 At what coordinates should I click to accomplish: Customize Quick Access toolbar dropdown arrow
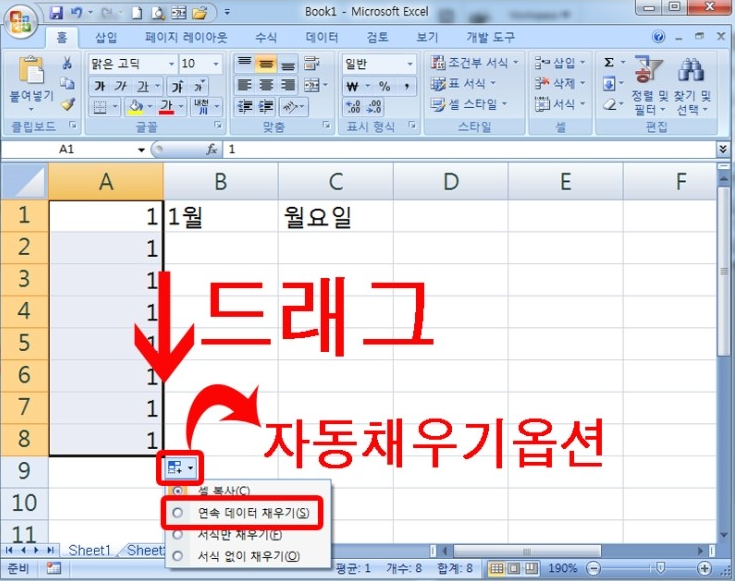(227, 12)
